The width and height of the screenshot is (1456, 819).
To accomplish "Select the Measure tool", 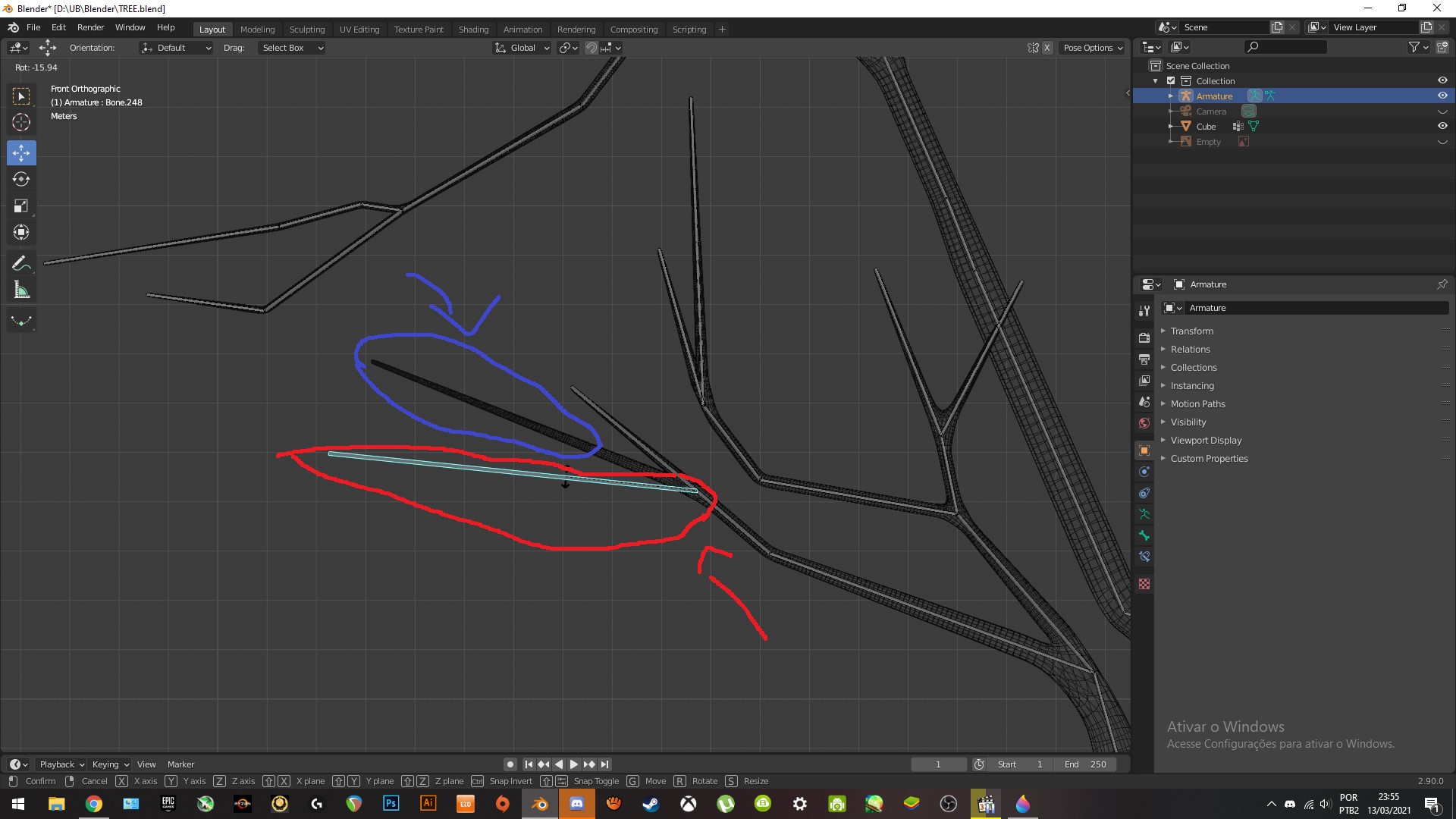I will click(x=21, y=290).
